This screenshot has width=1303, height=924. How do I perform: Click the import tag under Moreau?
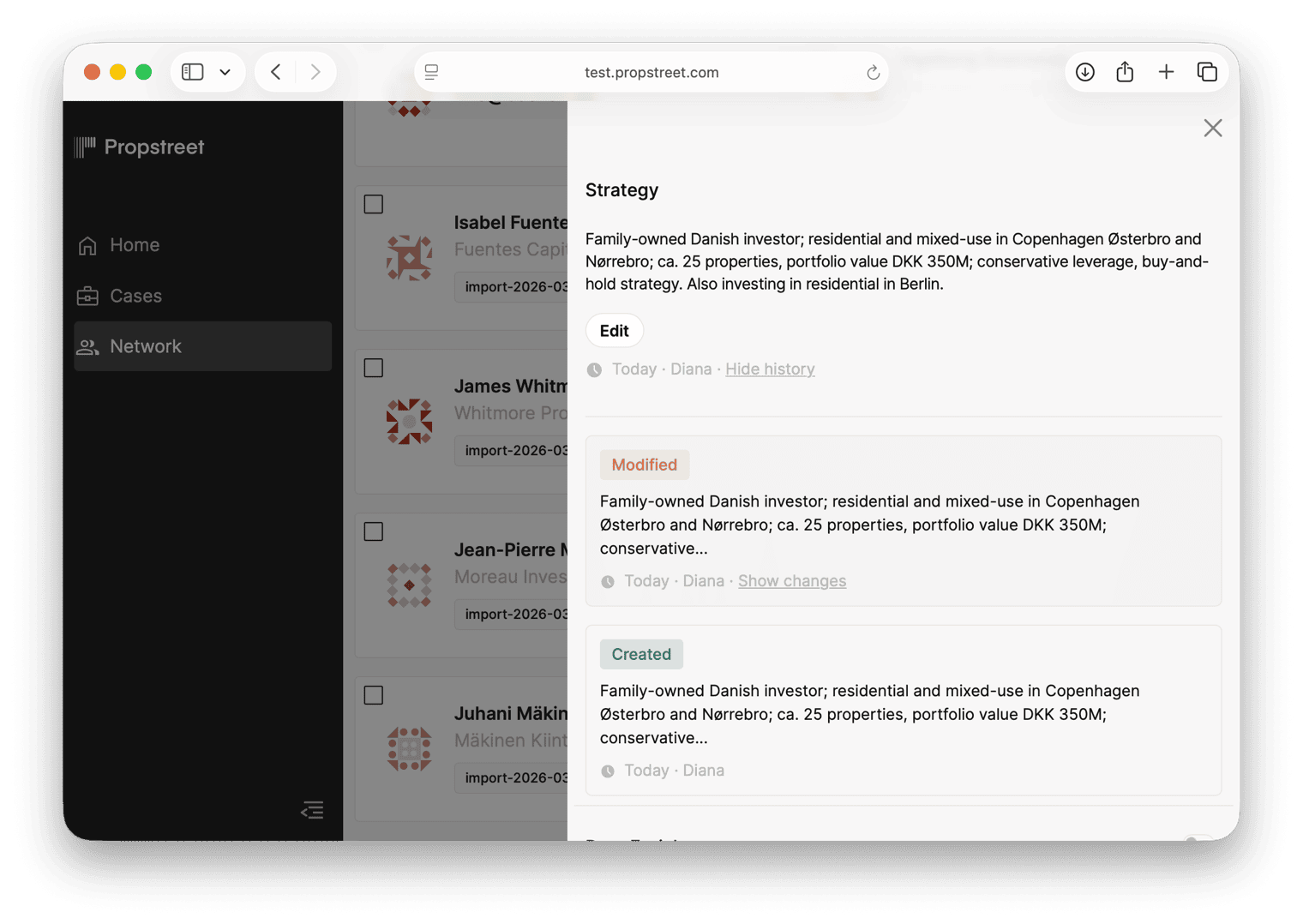(x=511, y=614)
